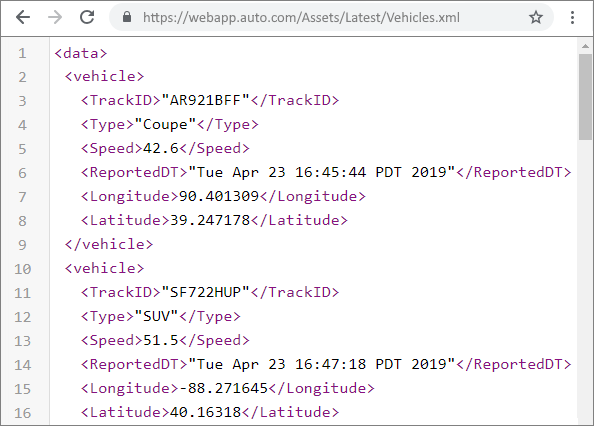Click the opening <data> tag on line 1
This screenshot has height=426, width=594.
pos(81,53)
